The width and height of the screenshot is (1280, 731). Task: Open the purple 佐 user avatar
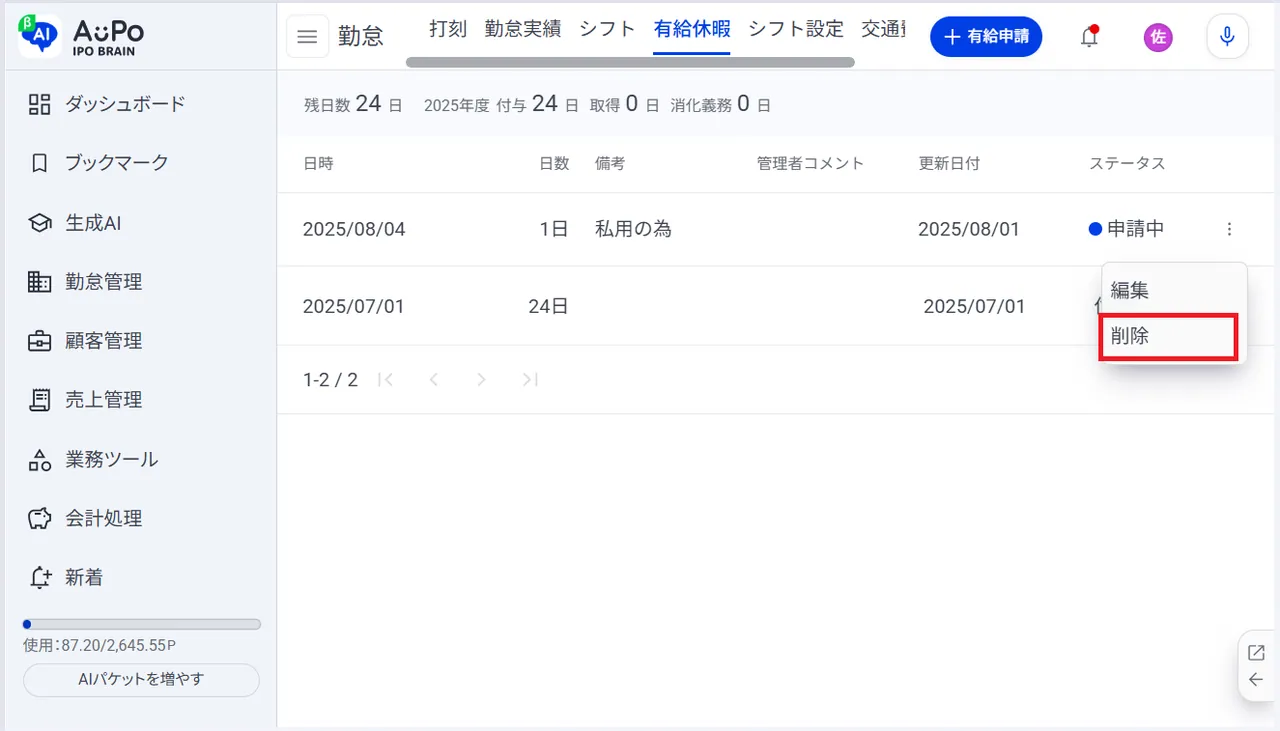[x=1158, y=37]
